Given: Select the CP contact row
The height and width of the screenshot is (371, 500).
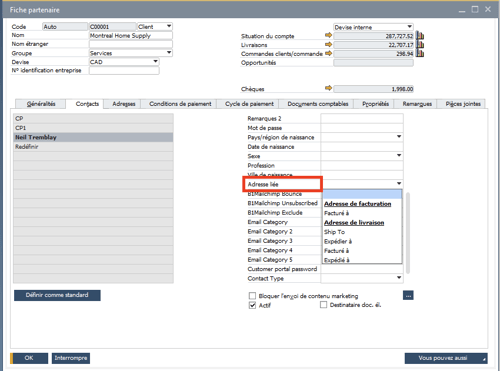Looking at the screenshot, I should 93,118.
